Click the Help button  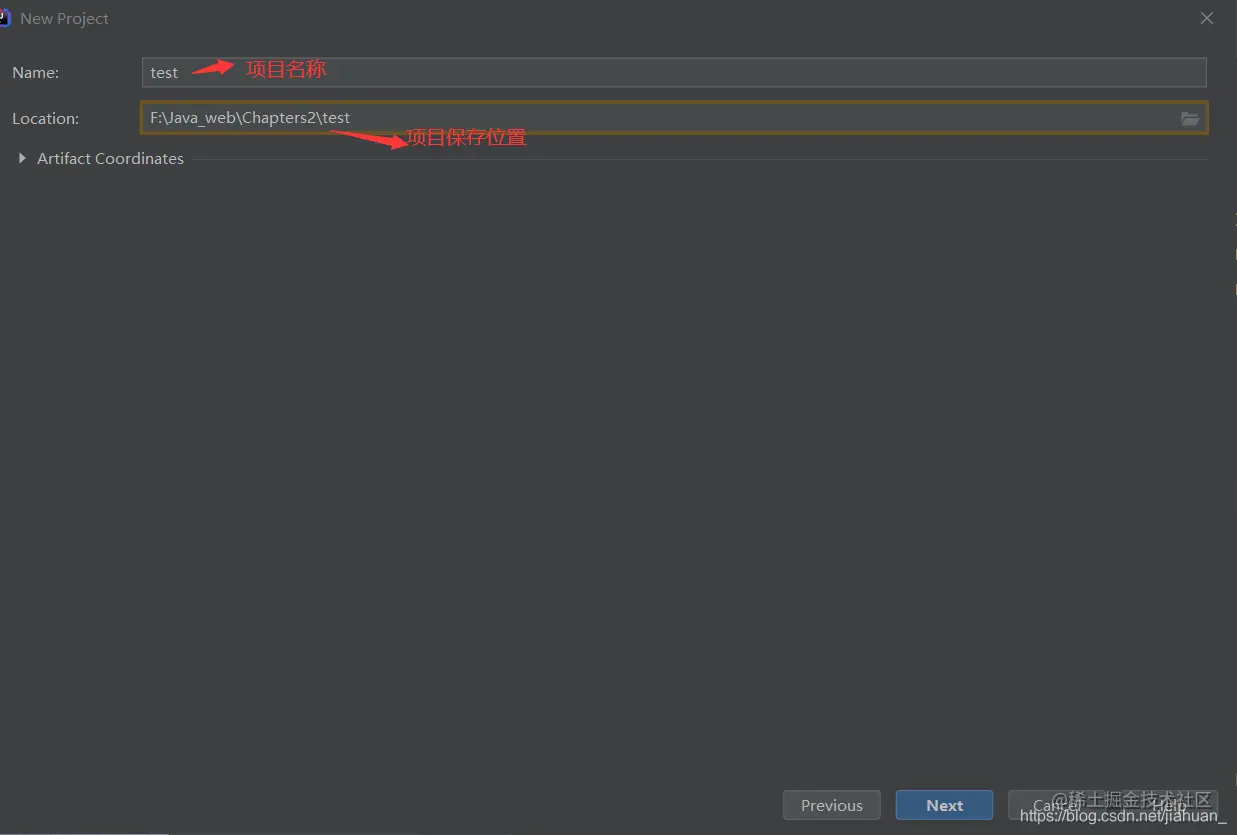tap(1169, 805)
